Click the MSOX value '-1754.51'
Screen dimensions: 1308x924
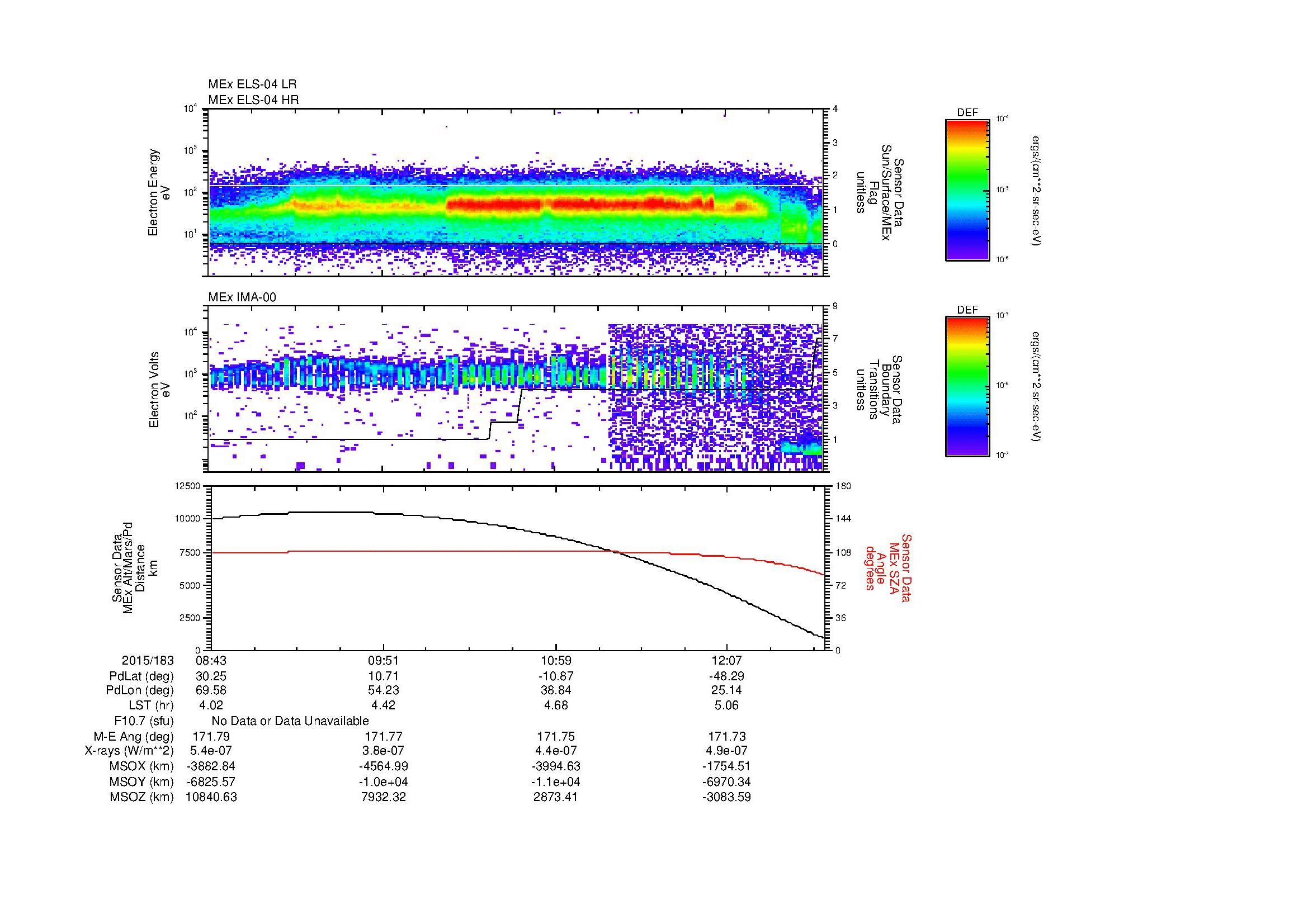pyautogui.click(x=727, y=767)
